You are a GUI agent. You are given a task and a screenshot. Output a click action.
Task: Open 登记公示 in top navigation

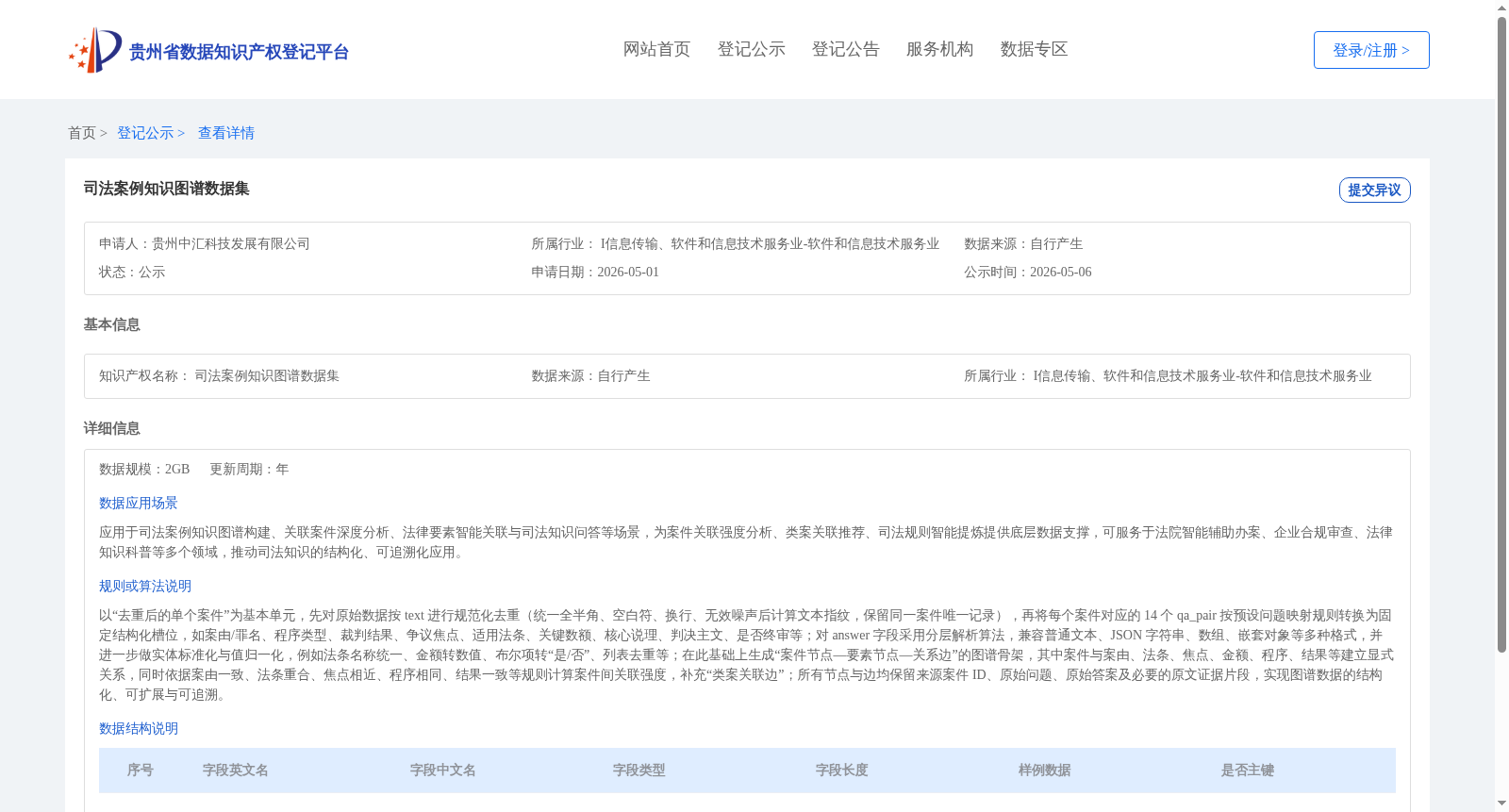[751, 49]
